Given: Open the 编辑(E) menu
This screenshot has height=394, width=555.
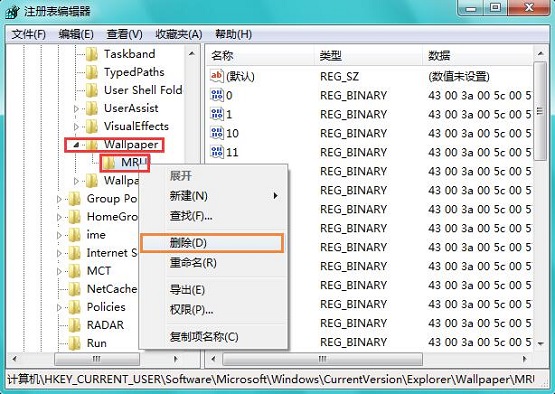Looking at the screenshot, I should pos(76,34).
